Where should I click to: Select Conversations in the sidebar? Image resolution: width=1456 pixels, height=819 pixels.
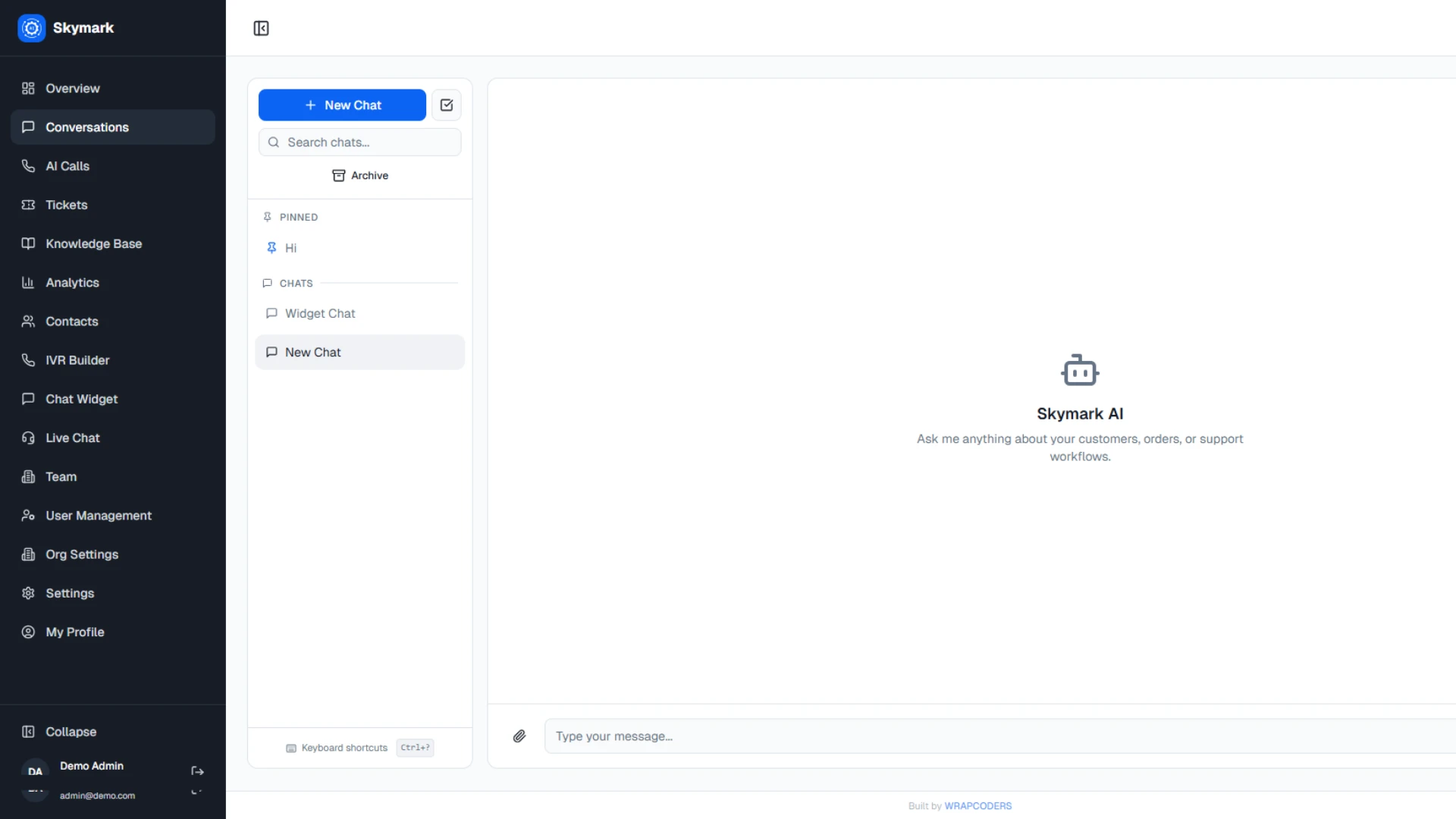pos(112,127)
